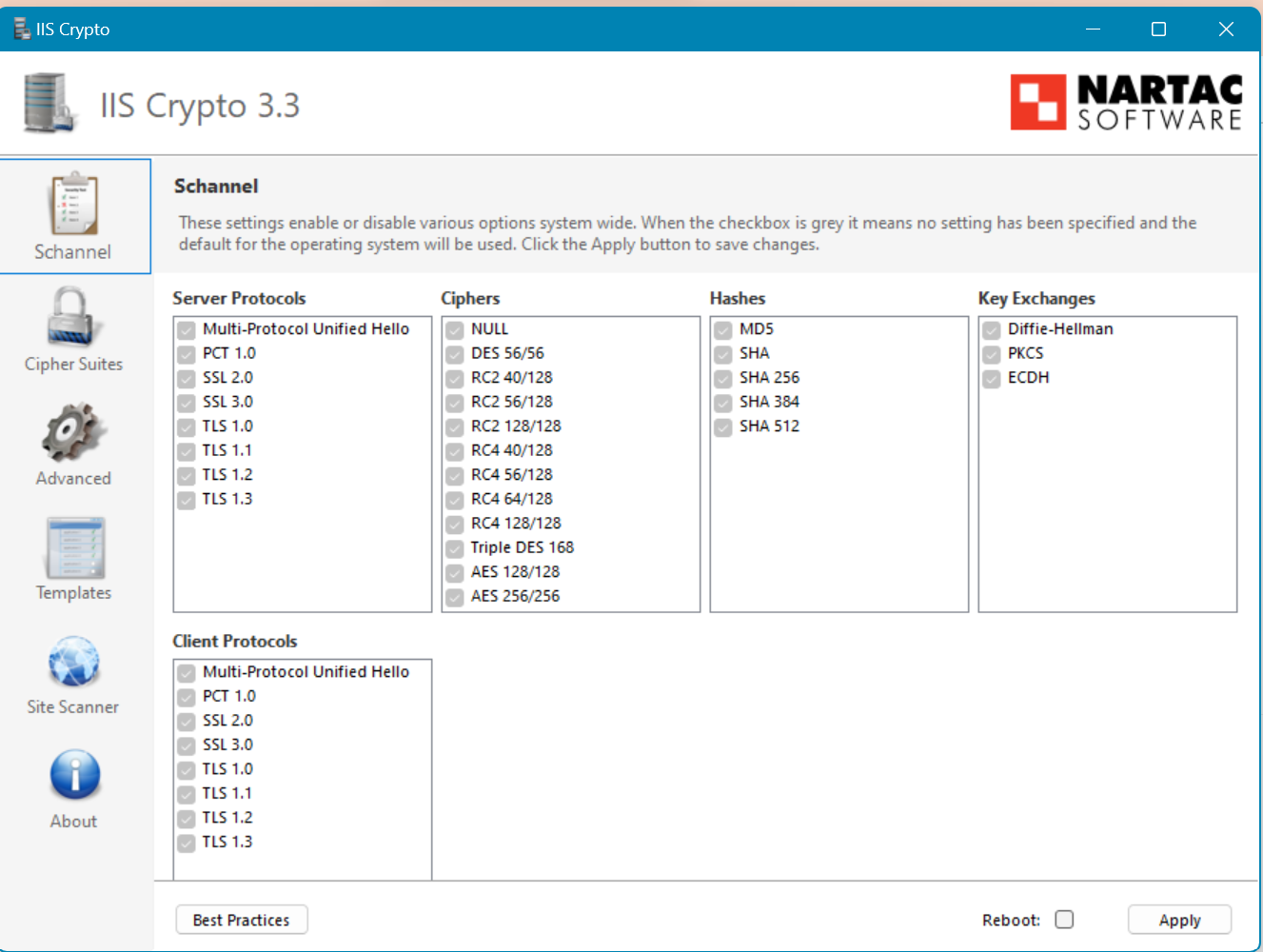Toggle the Triple DES 168 cipher
Screen dimensions: 1263x952
(454, 548)
